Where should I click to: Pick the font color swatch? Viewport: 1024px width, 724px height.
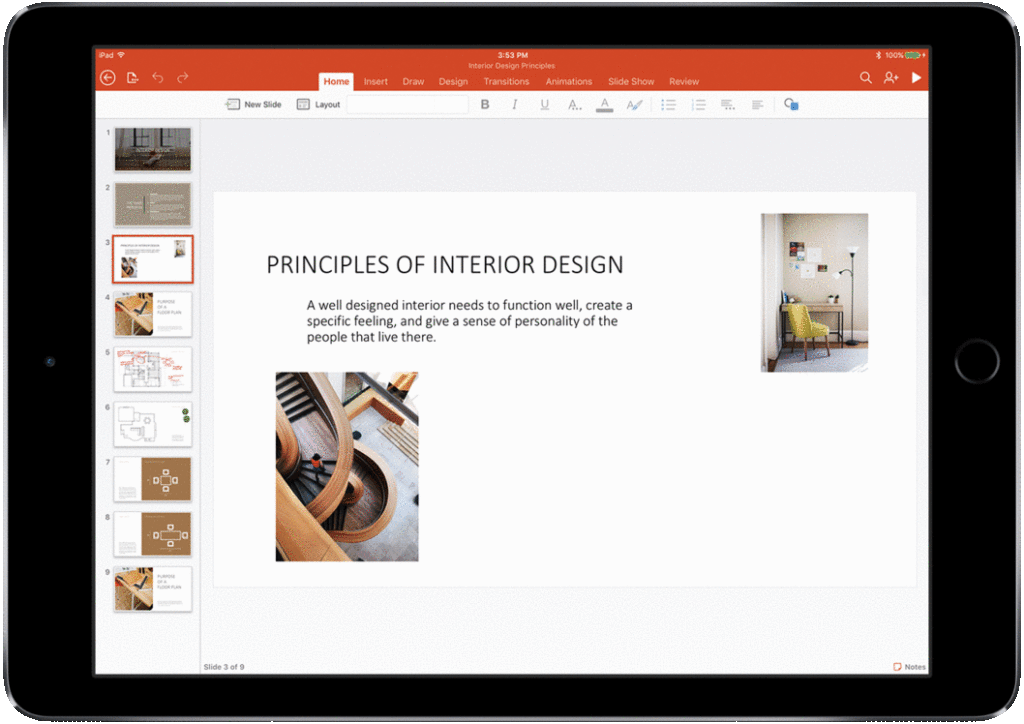tap(604, 104)
